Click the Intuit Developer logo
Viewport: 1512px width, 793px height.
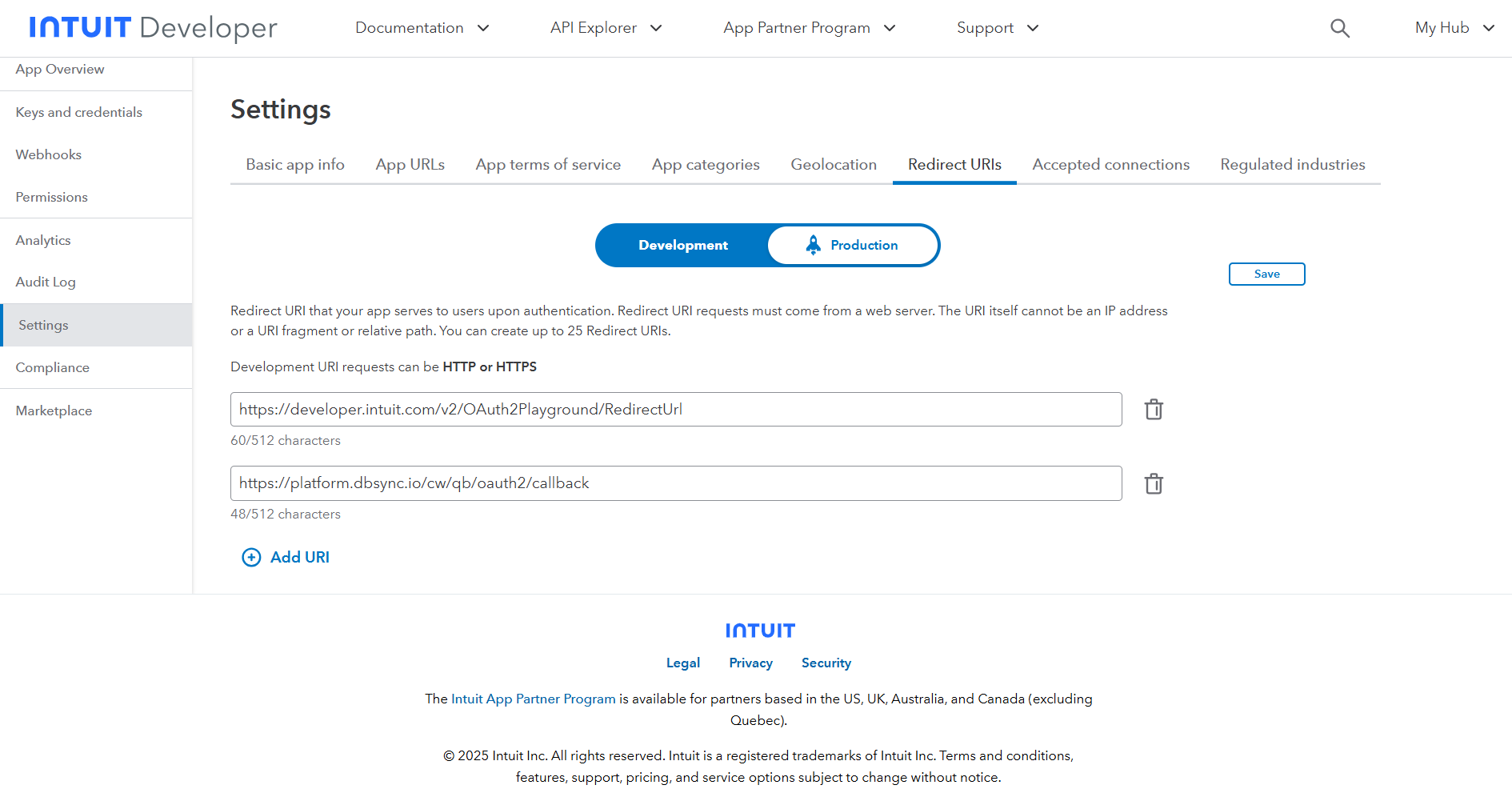[154, 28]
